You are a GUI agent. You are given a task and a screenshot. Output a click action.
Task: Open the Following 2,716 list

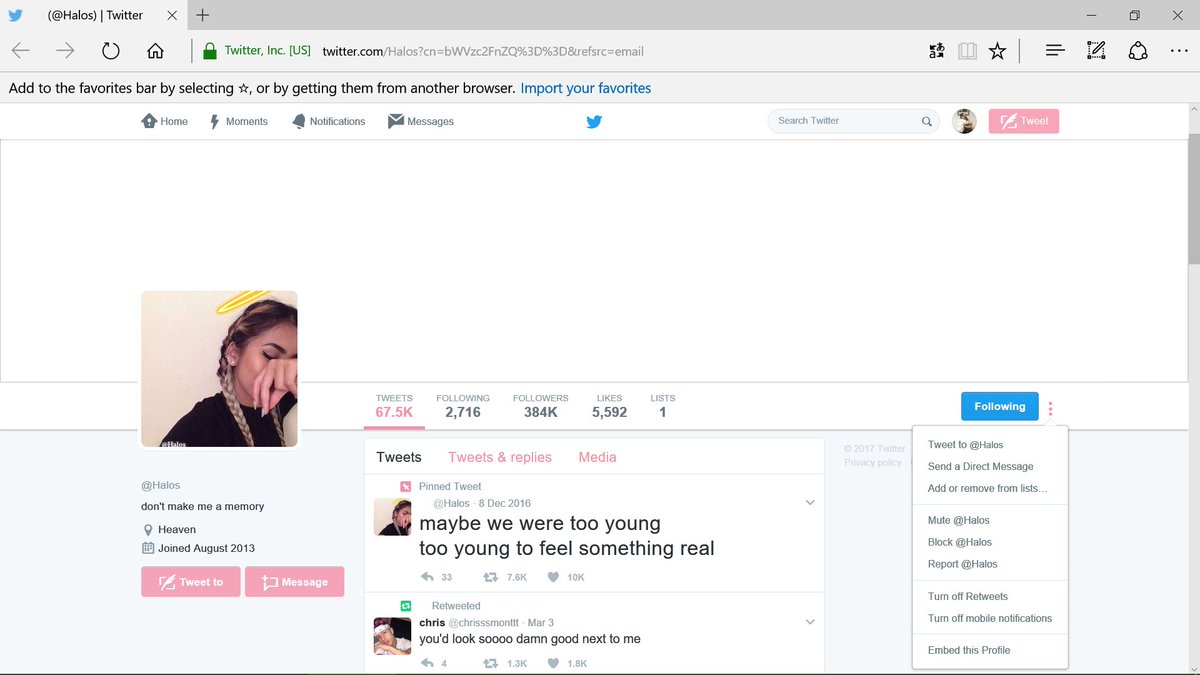[x=463, y=405]
